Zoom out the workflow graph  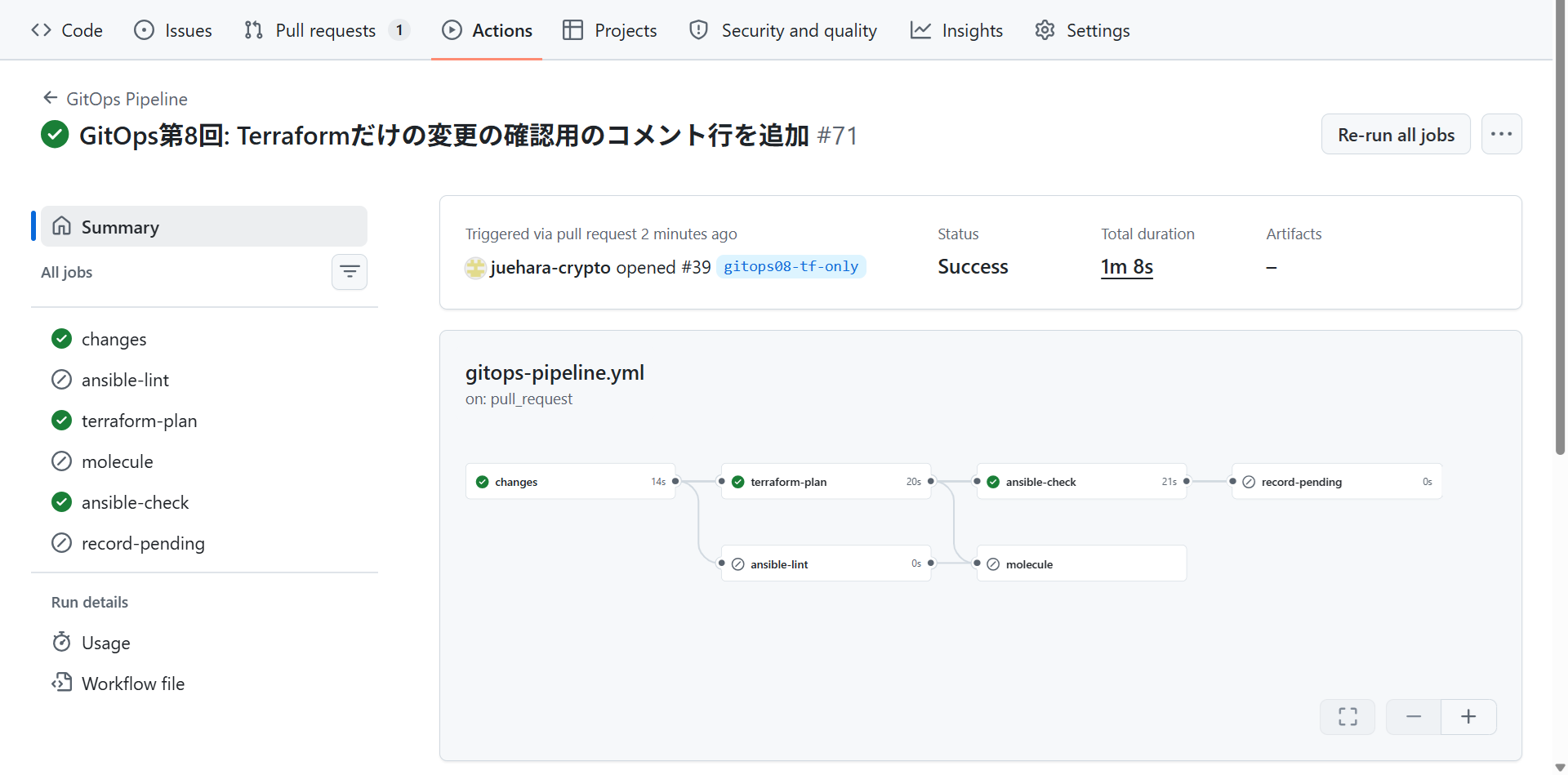[x=1414, y=717]
